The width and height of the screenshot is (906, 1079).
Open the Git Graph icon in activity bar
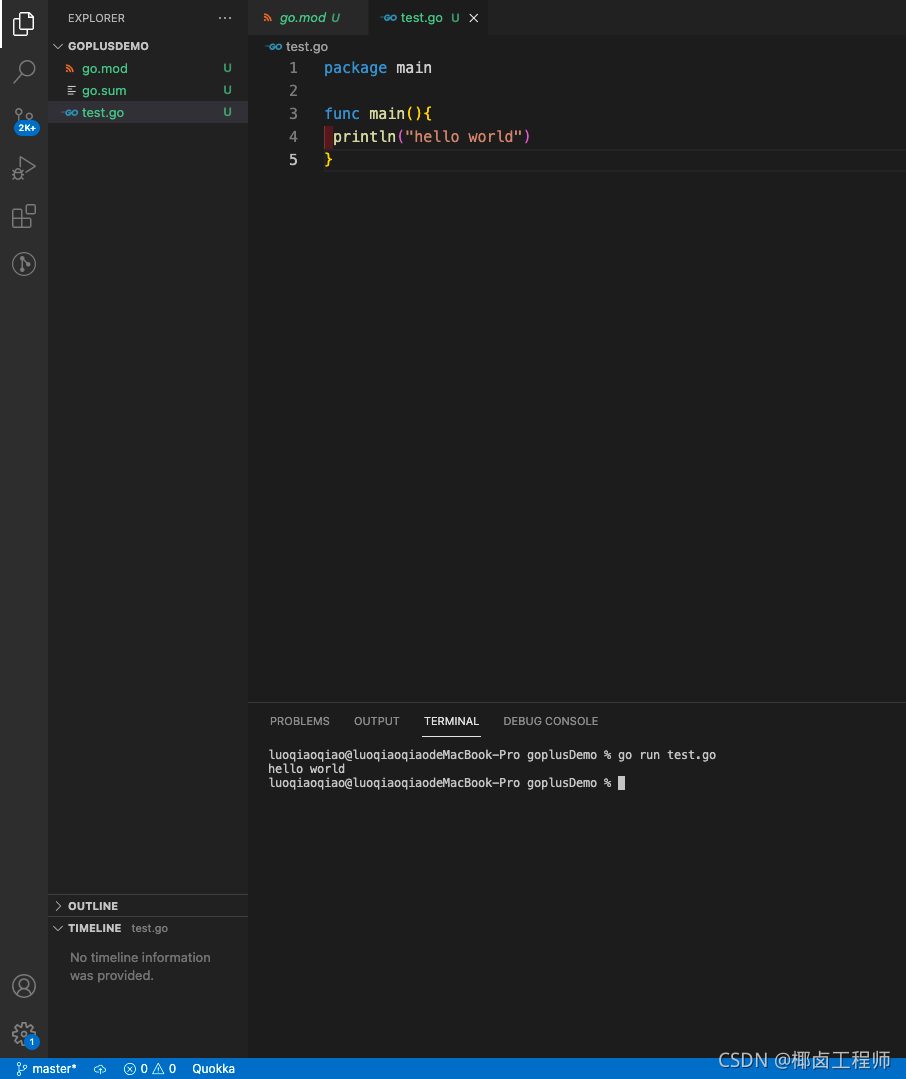pos(24,264)
